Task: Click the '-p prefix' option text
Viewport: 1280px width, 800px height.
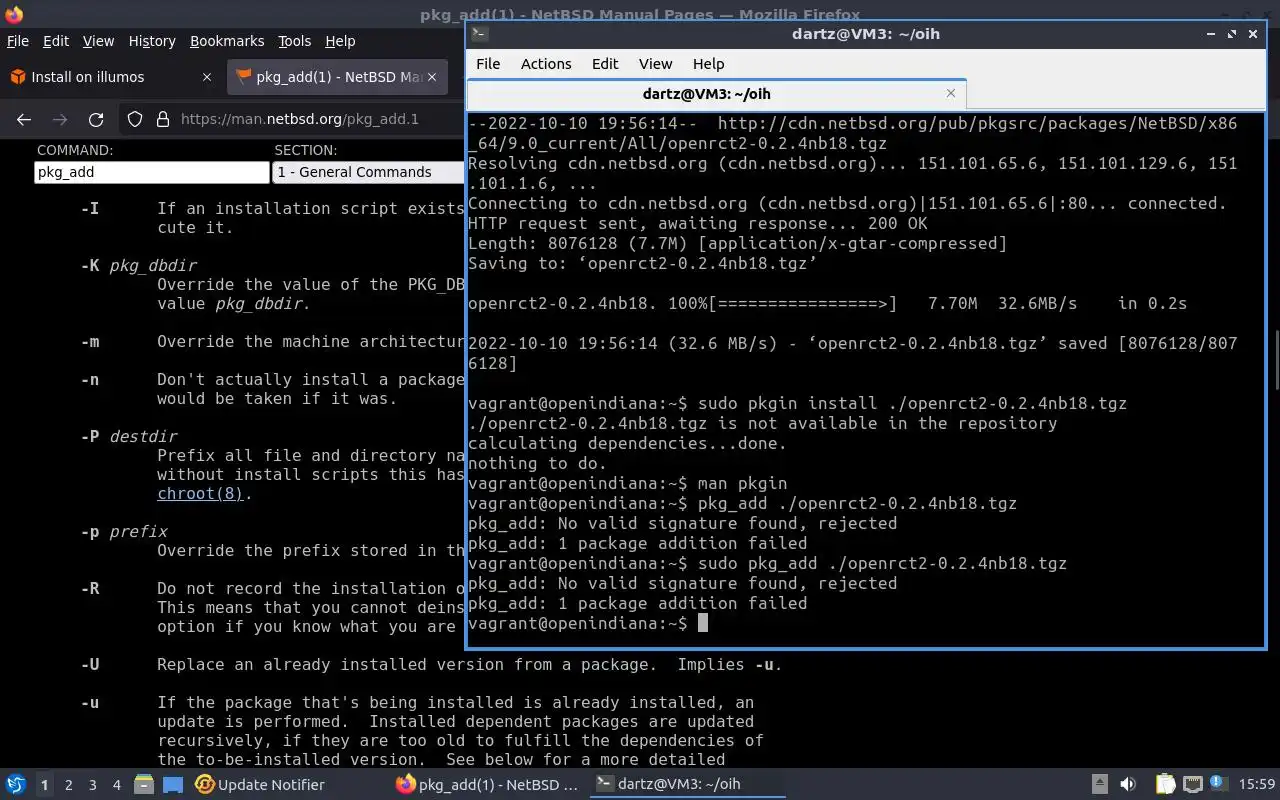Action: (124, 531)
